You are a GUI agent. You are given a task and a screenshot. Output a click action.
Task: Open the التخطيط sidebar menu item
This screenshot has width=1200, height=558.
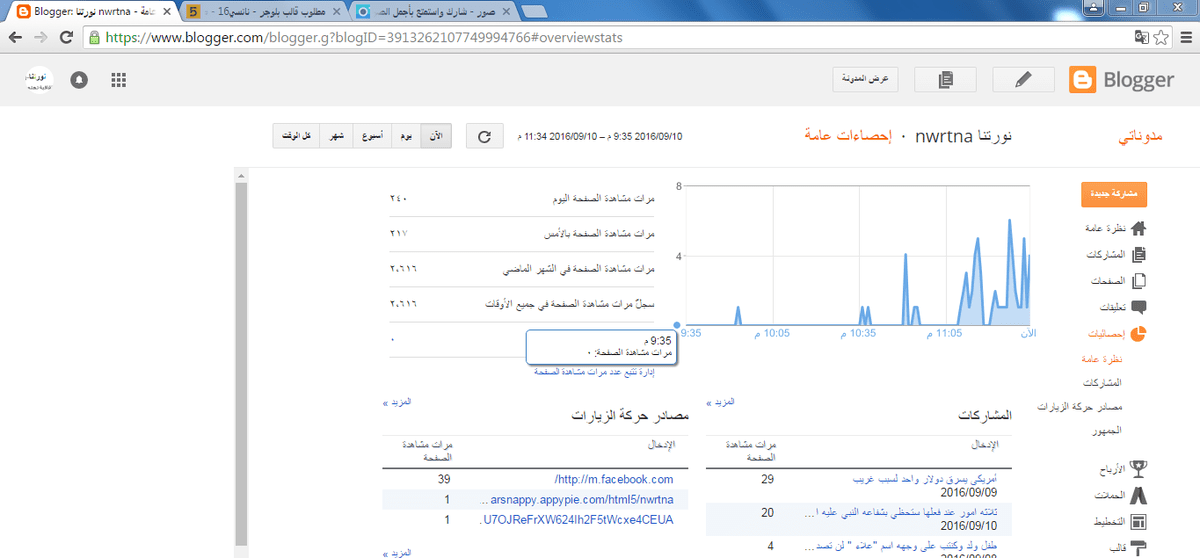(1107, 522)
